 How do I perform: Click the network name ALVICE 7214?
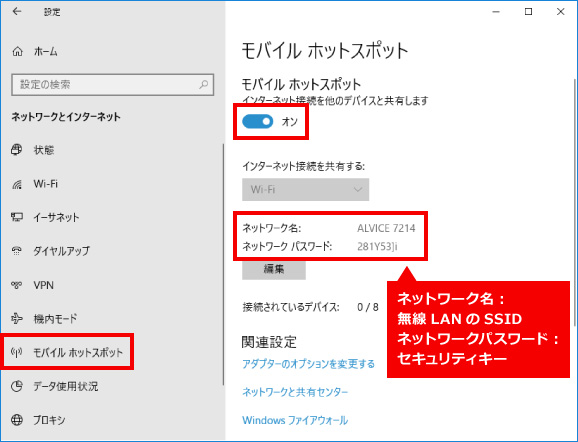(386, 228)
